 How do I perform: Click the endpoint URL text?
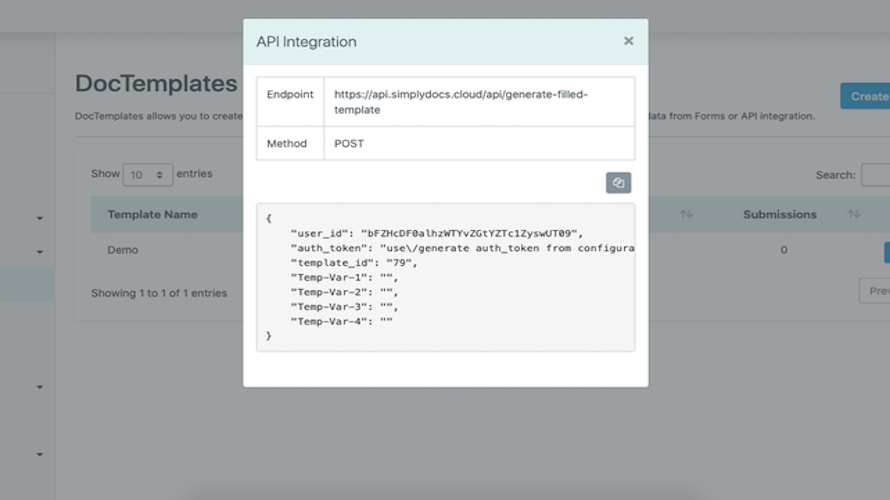461,102
